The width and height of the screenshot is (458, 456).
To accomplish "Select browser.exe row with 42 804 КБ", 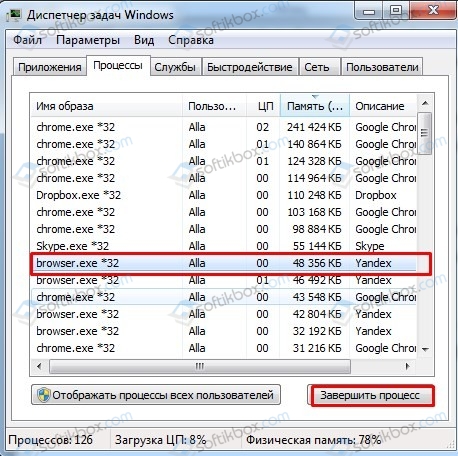I will point(223,314).
